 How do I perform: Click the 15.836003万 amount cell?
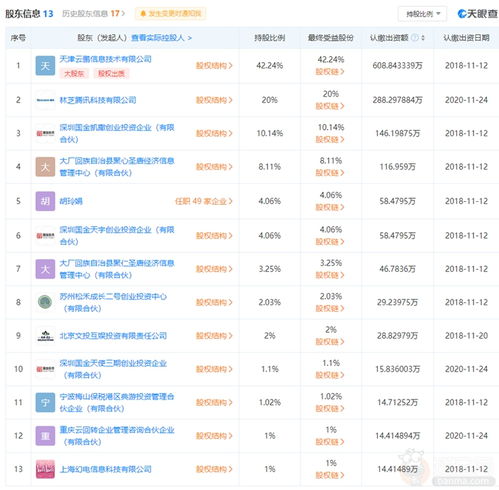[x=397, y=369]
